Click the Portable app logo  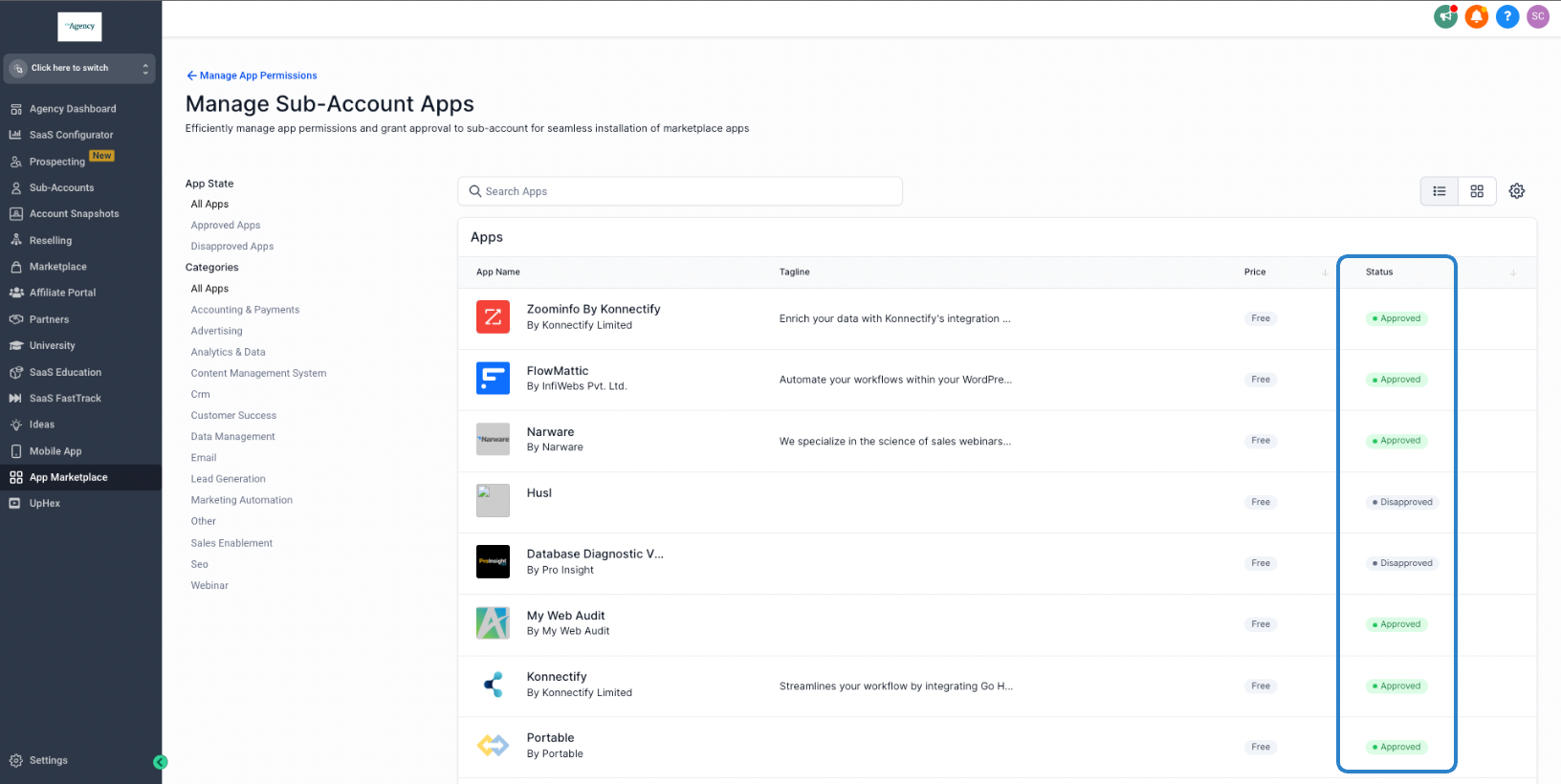tap(493, 745)
